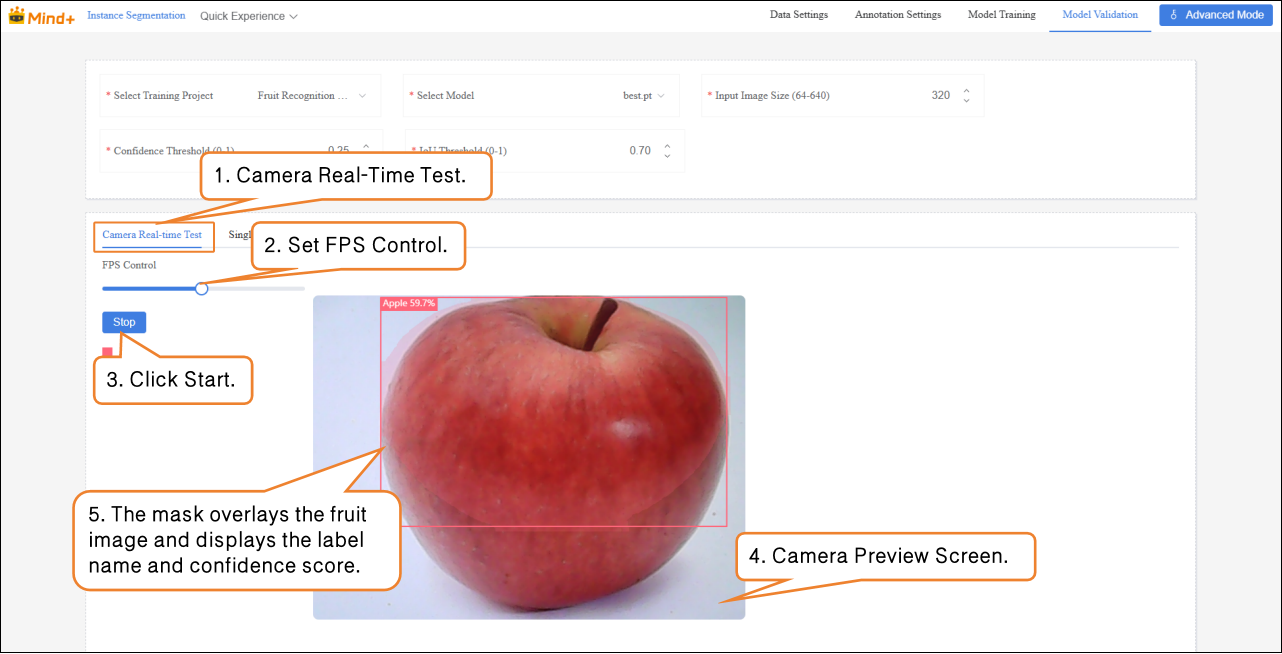
Task: Click the Instance Segmentation link
Action: (x=136, y=15)
